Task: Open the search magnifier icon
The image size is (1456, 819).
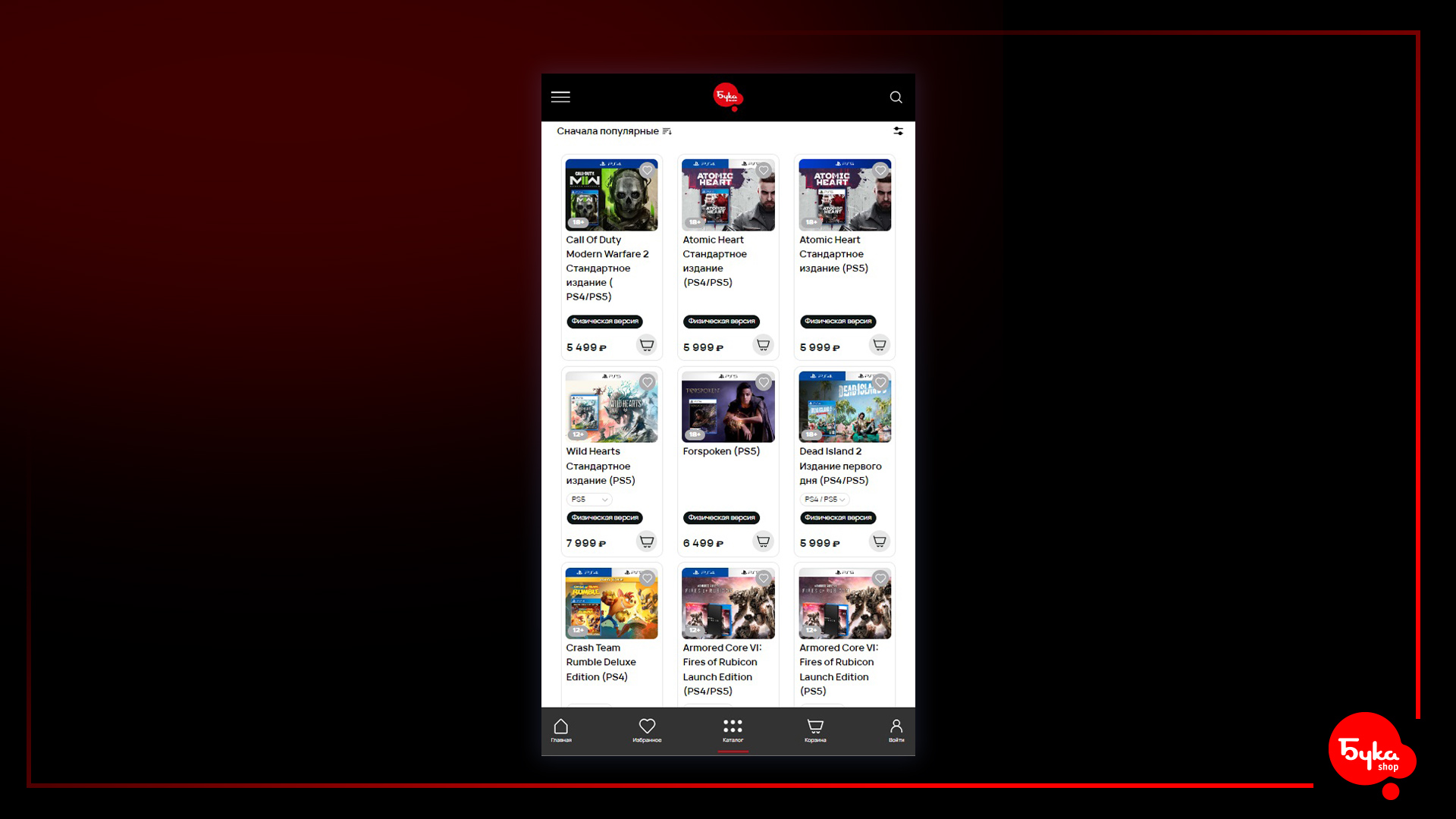Action: [x=896, y=97]
